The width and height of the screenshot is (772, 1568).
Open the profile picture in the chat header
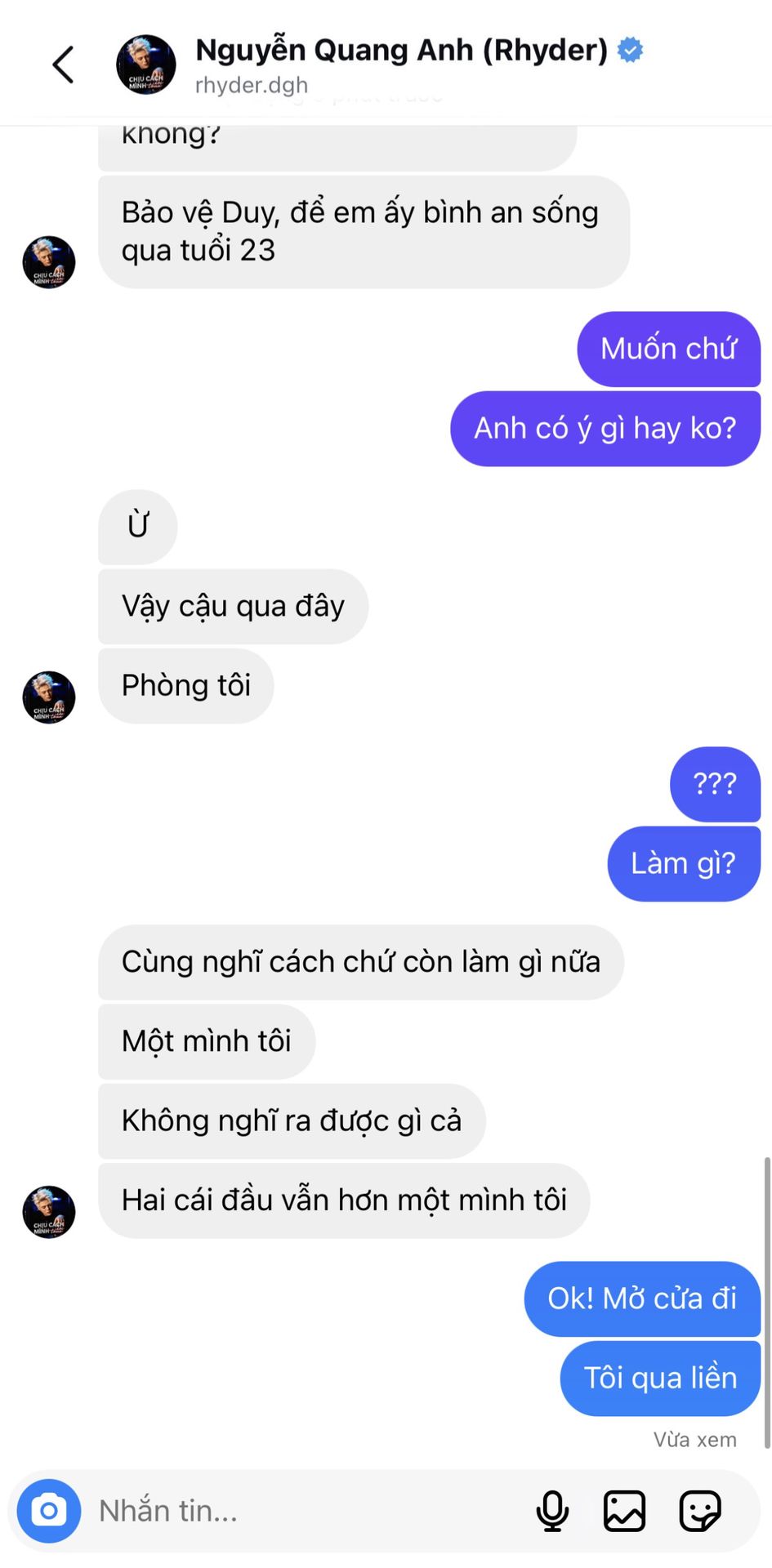coord(146,65)
